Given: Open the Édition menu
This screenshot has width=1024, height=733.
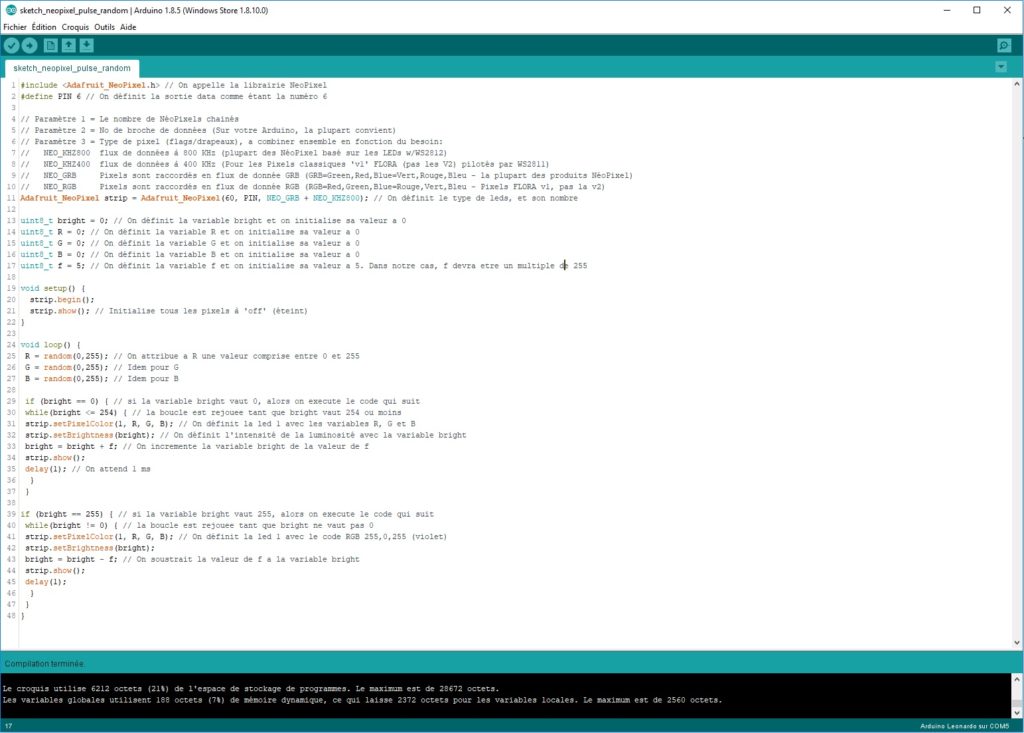Looking at the screenshot, I should click(44, 27).
